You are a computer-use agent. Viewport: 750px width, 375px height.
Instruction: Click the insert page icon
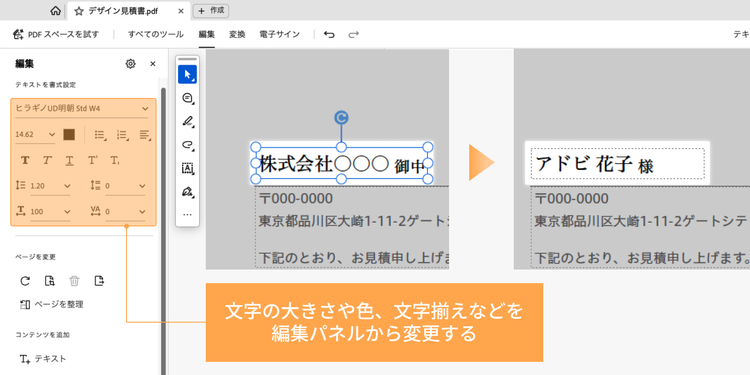tap(49, 281)
